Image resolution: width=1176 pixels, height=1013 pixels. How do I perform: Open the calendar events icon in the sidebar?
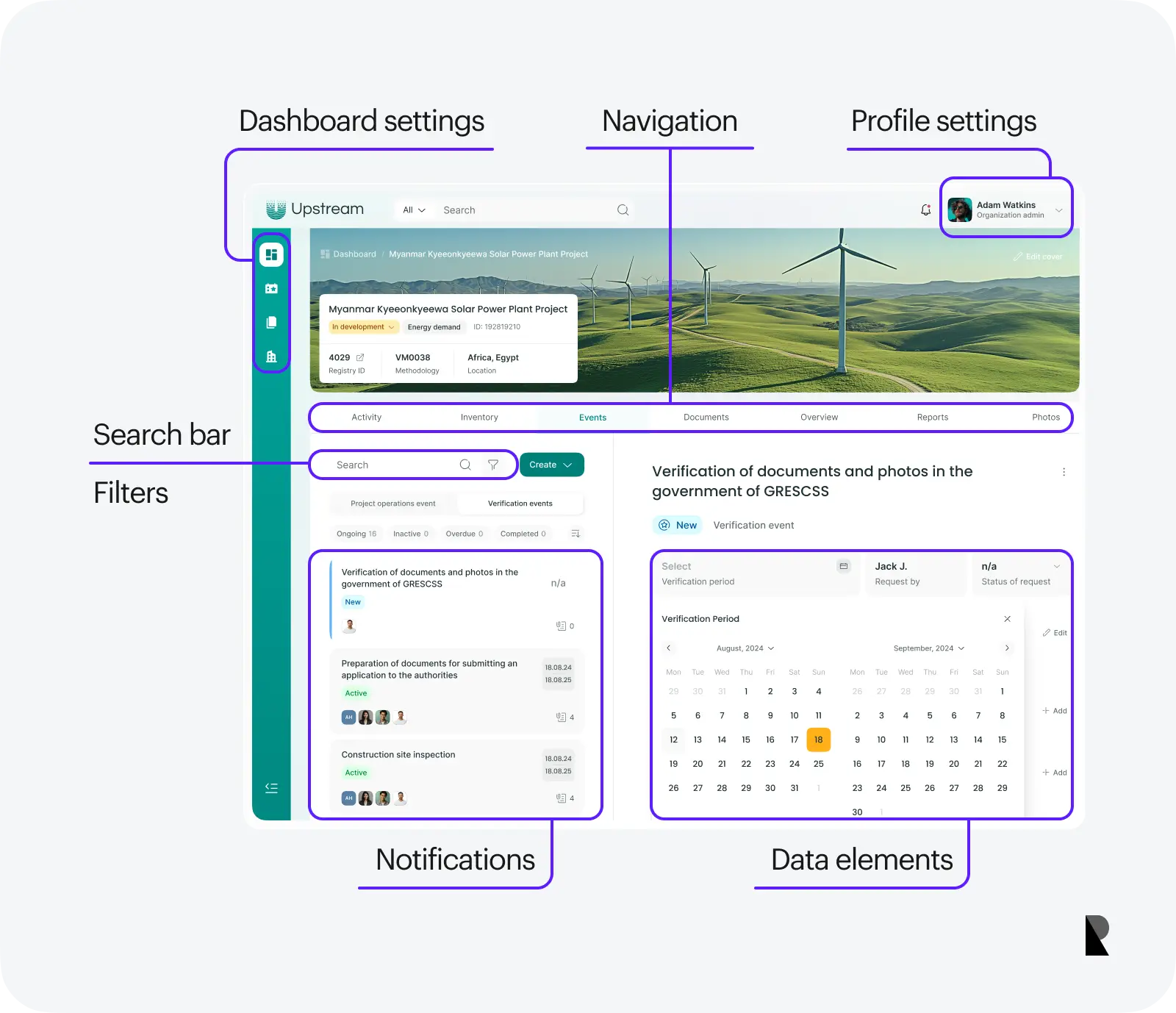(x=271, y=289)
